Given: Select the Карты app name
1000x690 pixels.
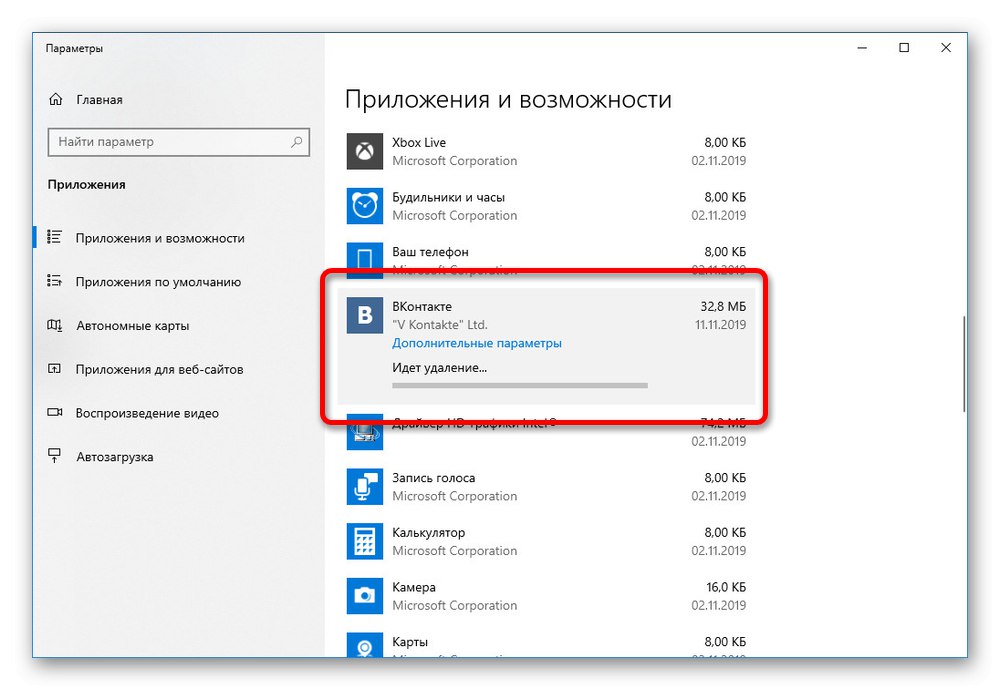Looking at the screenshot, I should [410, 642].
